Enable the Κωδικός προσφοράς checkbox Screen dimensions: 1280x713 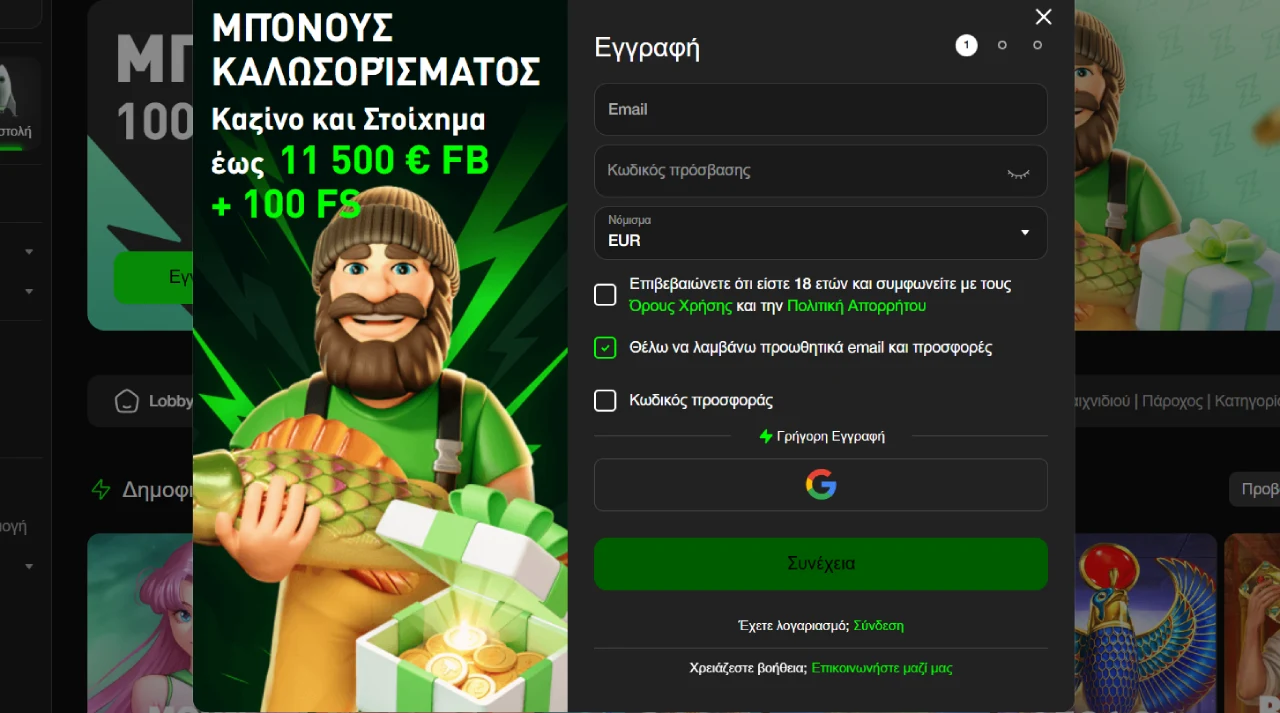coord(605,401)
